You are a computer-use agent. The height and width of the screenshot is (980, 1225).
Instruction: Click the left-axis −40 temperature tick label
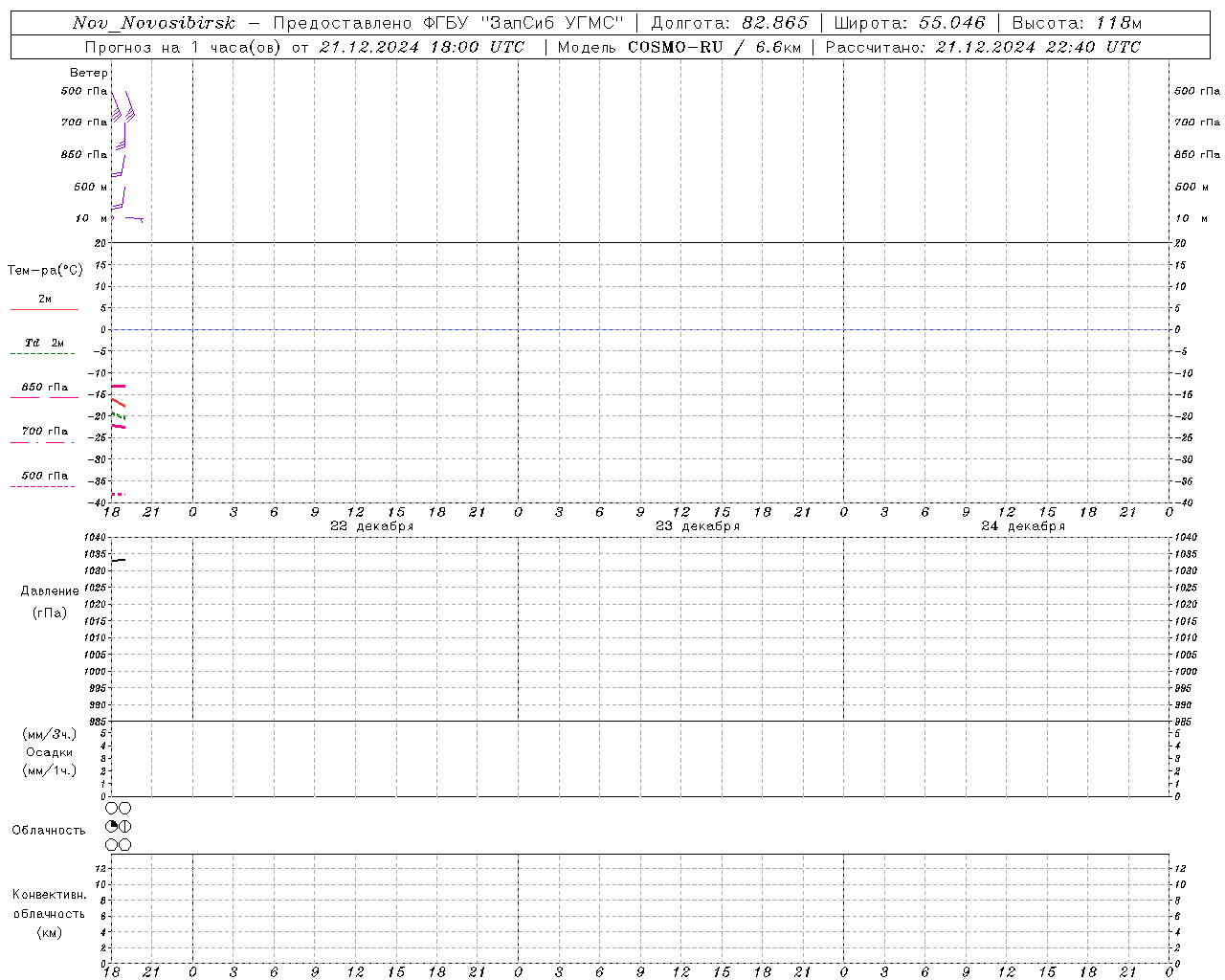(x=98, y=502)
